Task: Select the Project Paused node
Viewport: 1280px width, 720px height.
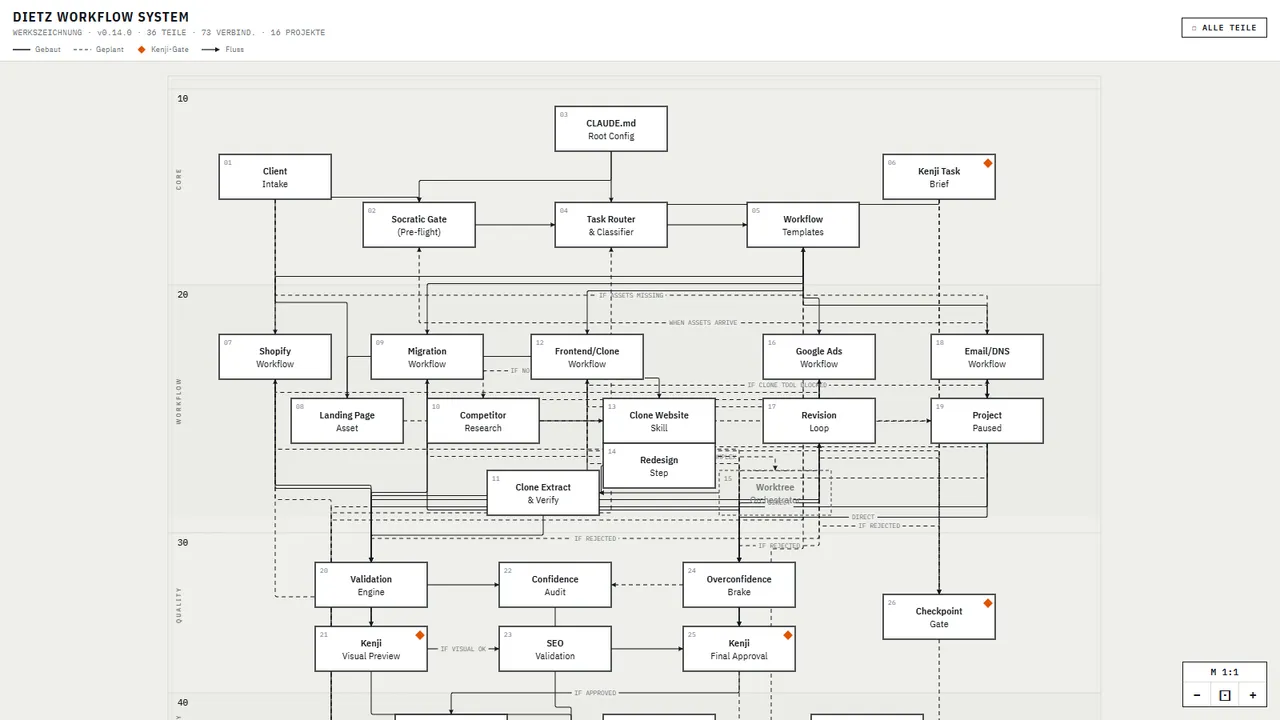Action: 987,421
